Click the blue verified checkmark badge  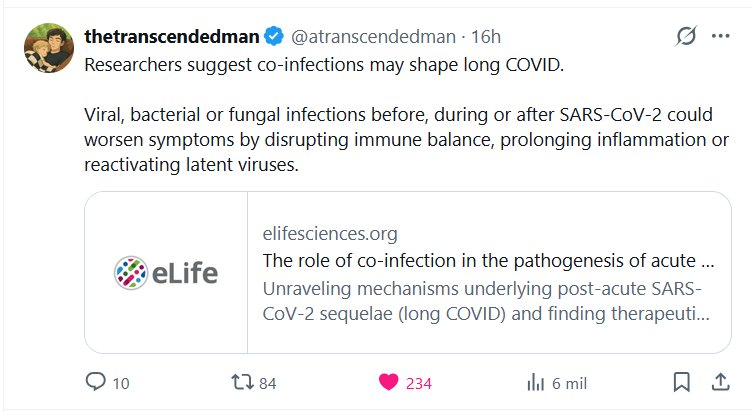274,37
